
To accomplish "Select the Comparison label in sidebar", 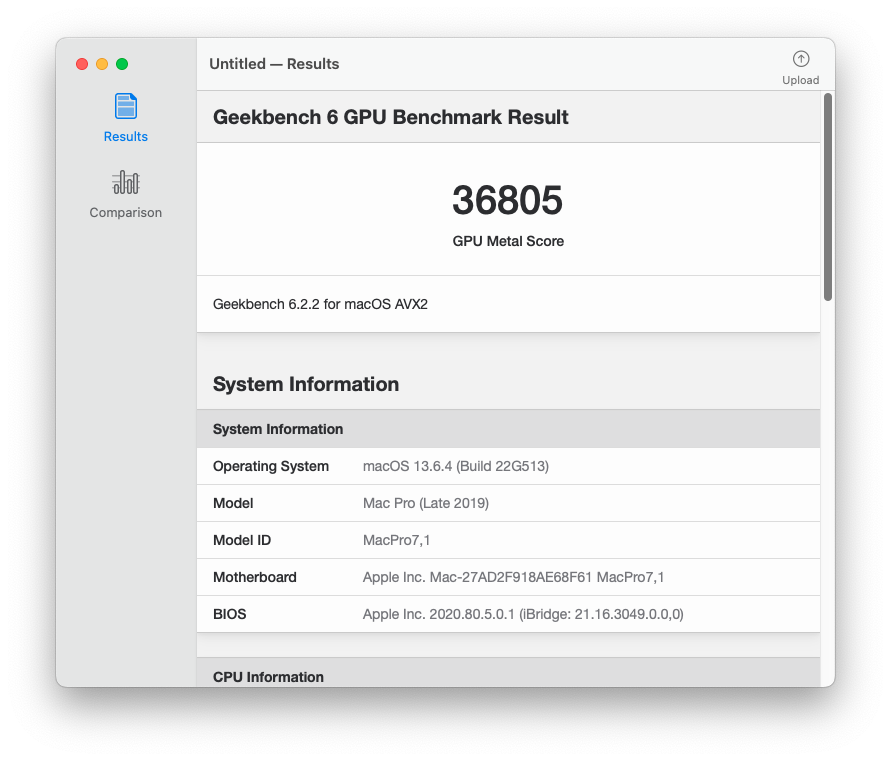I will coord(126,213).
